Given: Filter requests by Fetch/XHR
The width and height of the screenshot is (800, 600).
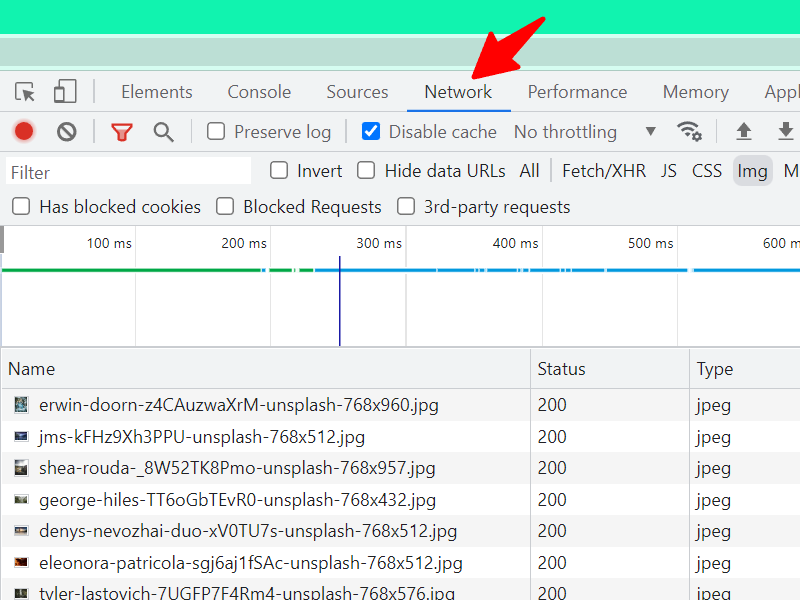Looking at the screenshot, I should (x=604, y=170).
